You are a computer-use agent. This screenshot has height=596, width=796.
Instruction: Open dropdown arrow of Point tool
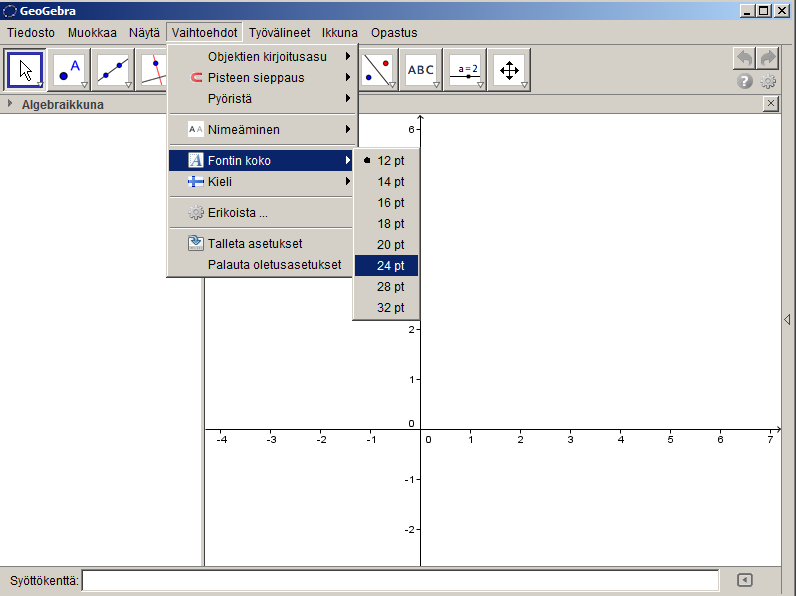tap(85, 85)
